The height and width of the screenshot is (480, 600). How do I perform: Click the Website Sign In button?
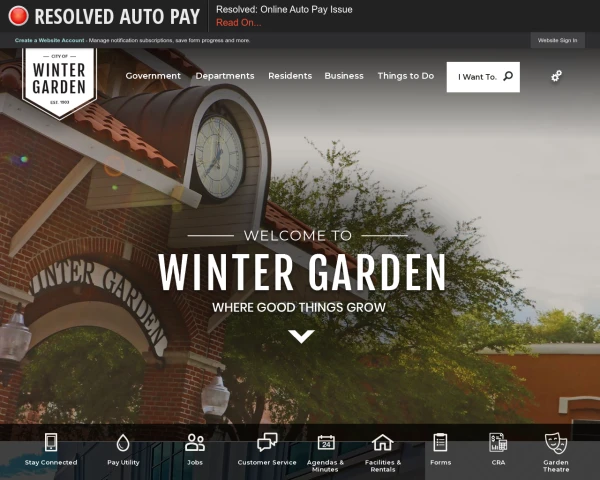558,40
